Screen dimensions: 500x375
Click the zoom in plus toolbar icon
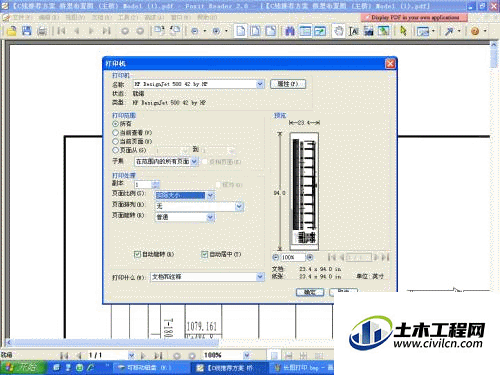216,31
